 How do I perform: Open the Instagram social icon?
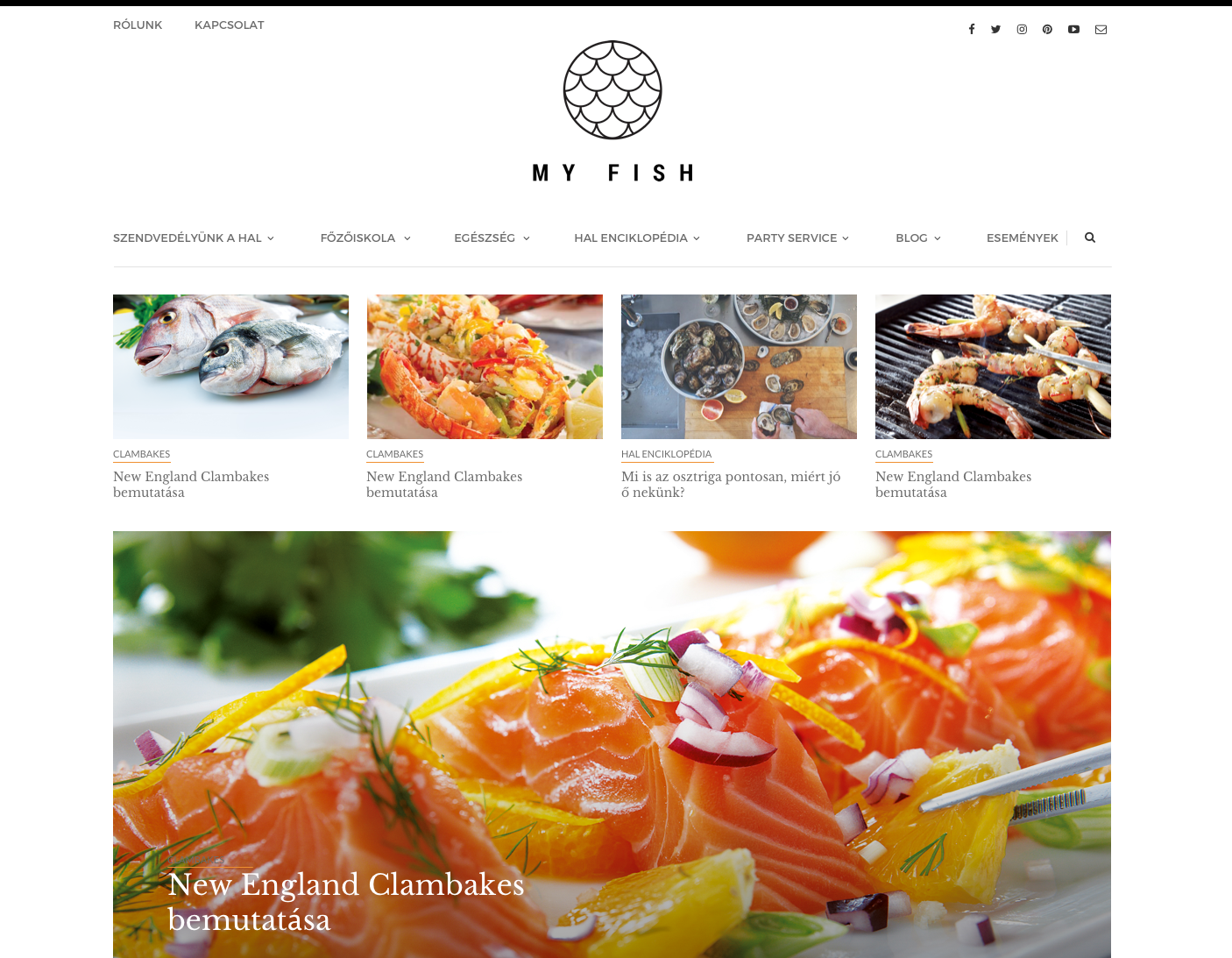[1022, 29]
